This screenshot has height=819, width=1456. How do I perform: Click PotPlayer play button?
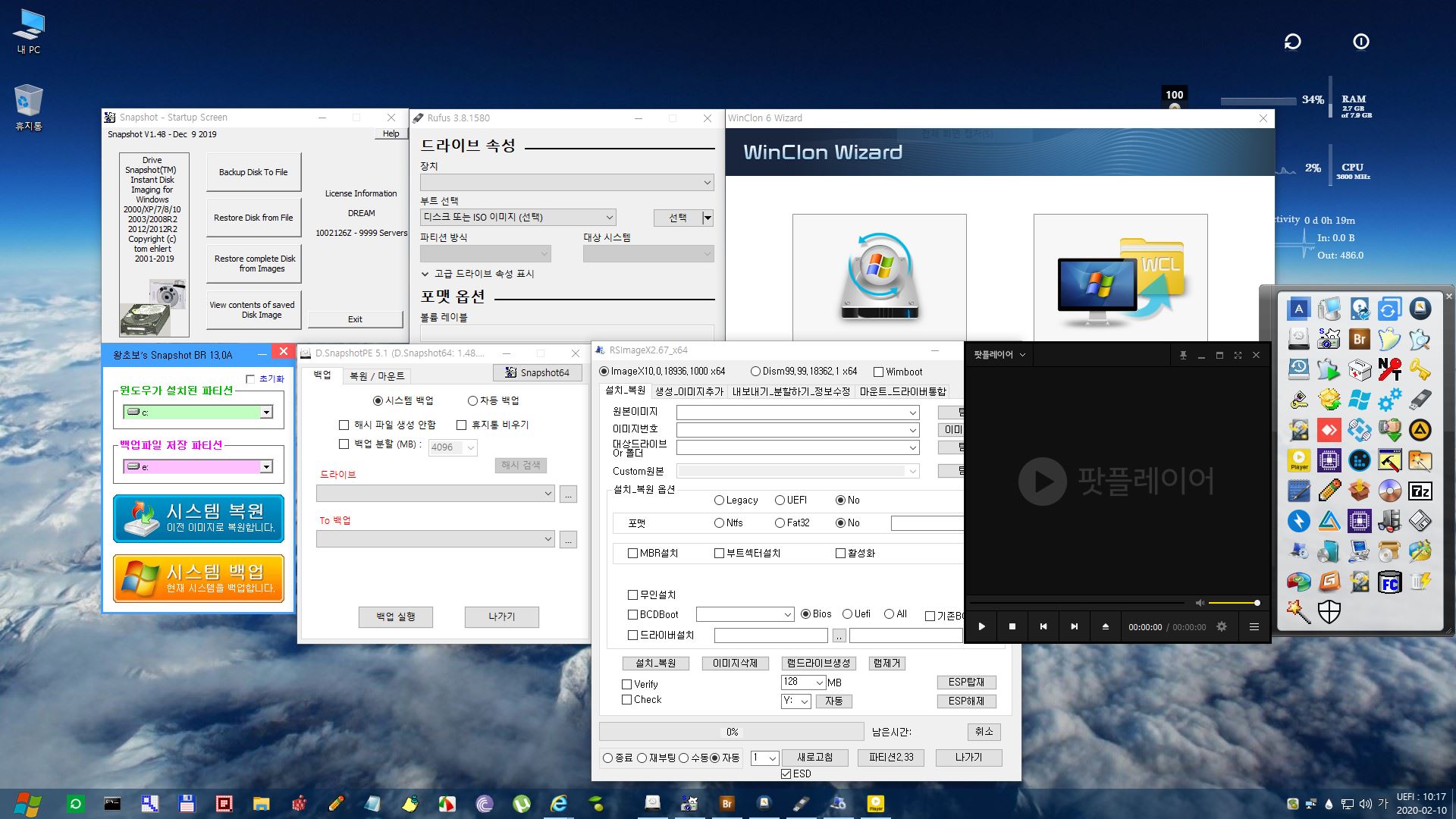pos(981,626)
